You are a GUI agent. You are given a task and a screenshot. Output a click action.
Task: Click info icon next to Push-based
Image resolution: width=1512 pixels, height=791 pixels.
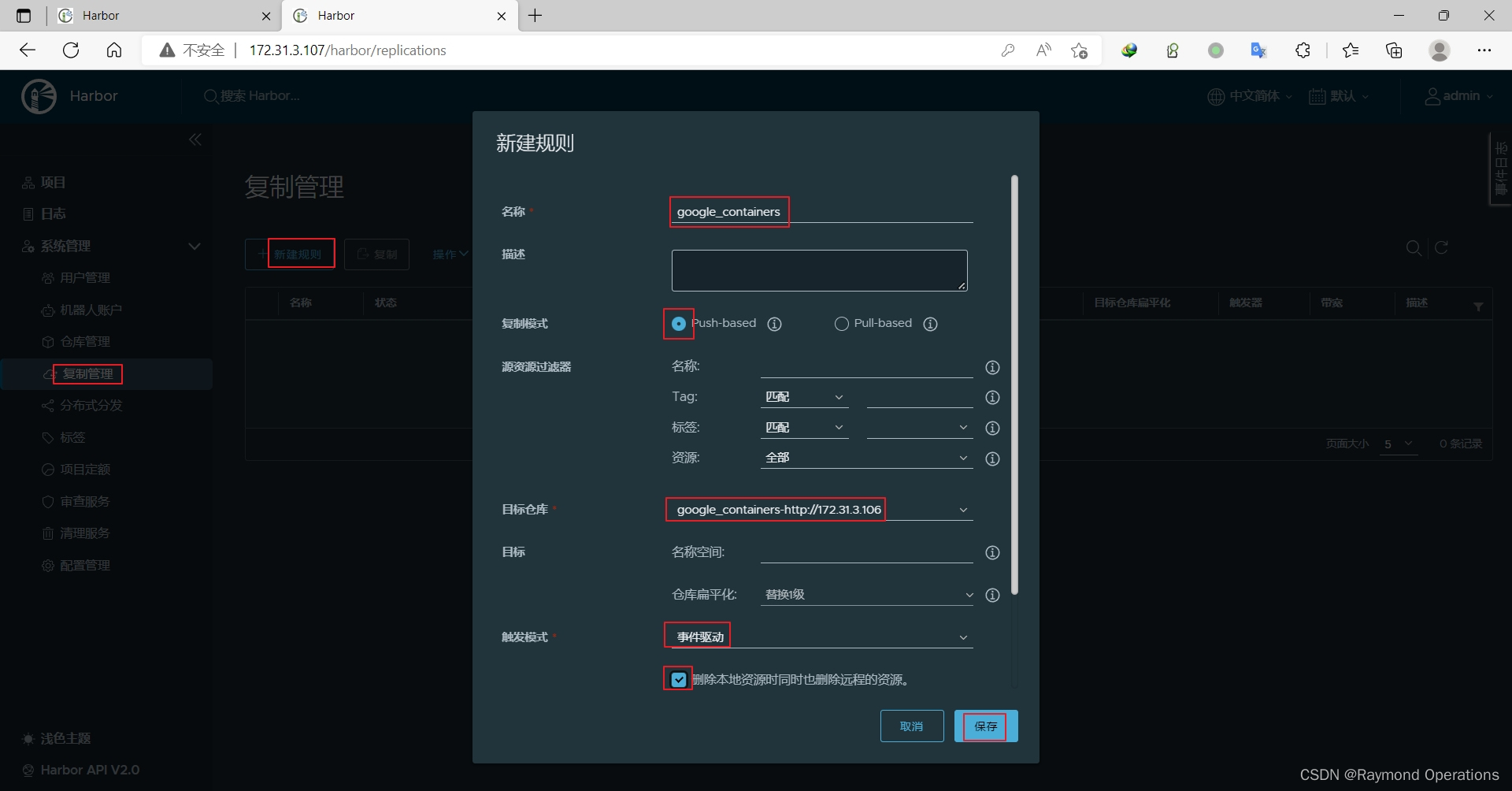click(775, 324)
